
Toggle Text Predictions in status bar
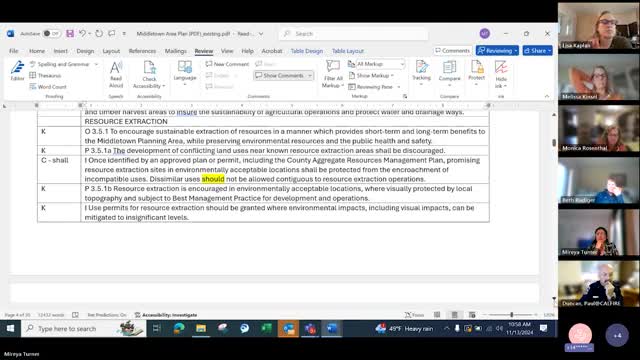click(107, 315)
